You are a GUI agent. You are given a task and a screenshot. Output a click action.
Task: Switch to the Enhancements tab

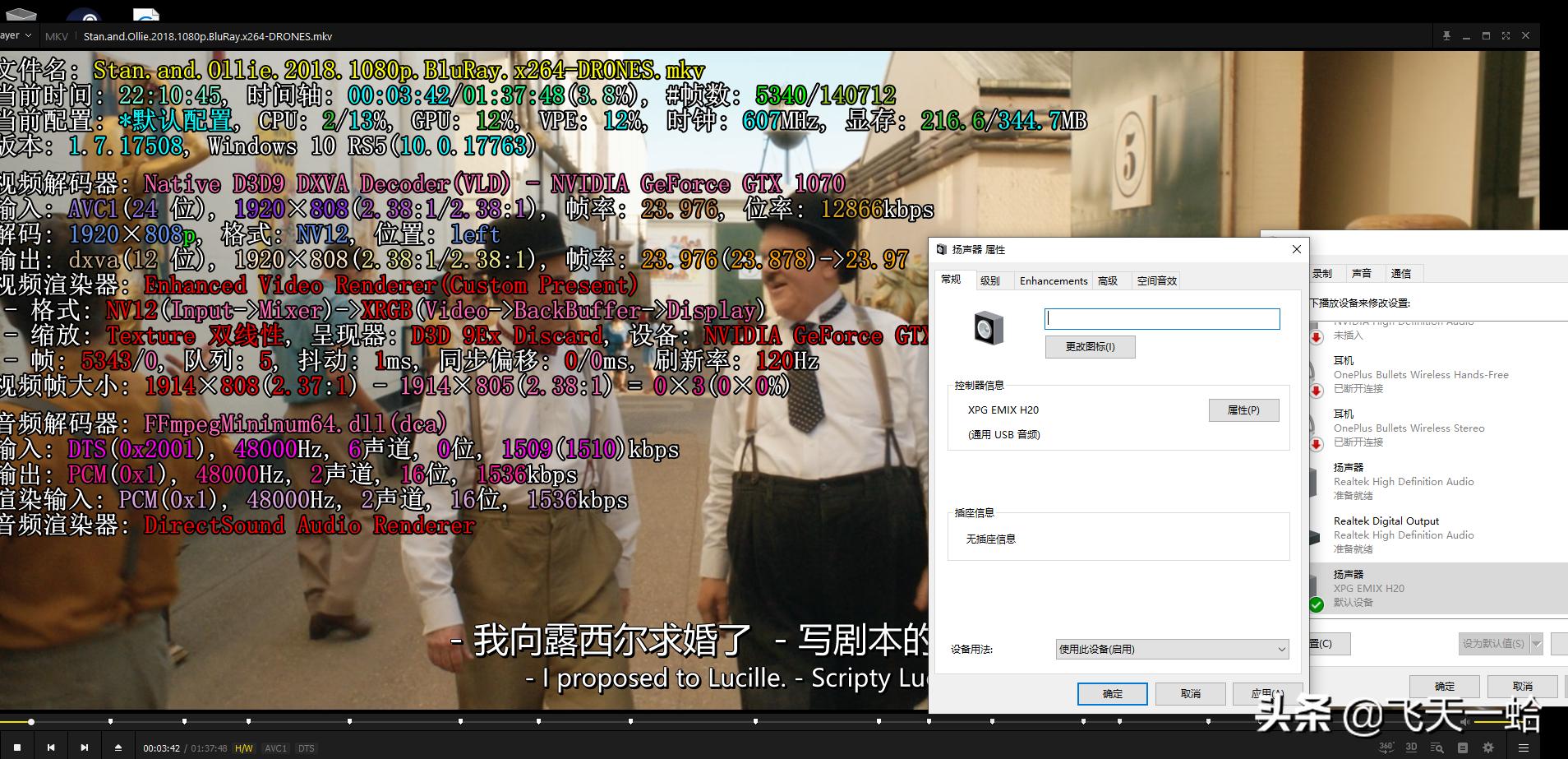[x=1054, y=280]
